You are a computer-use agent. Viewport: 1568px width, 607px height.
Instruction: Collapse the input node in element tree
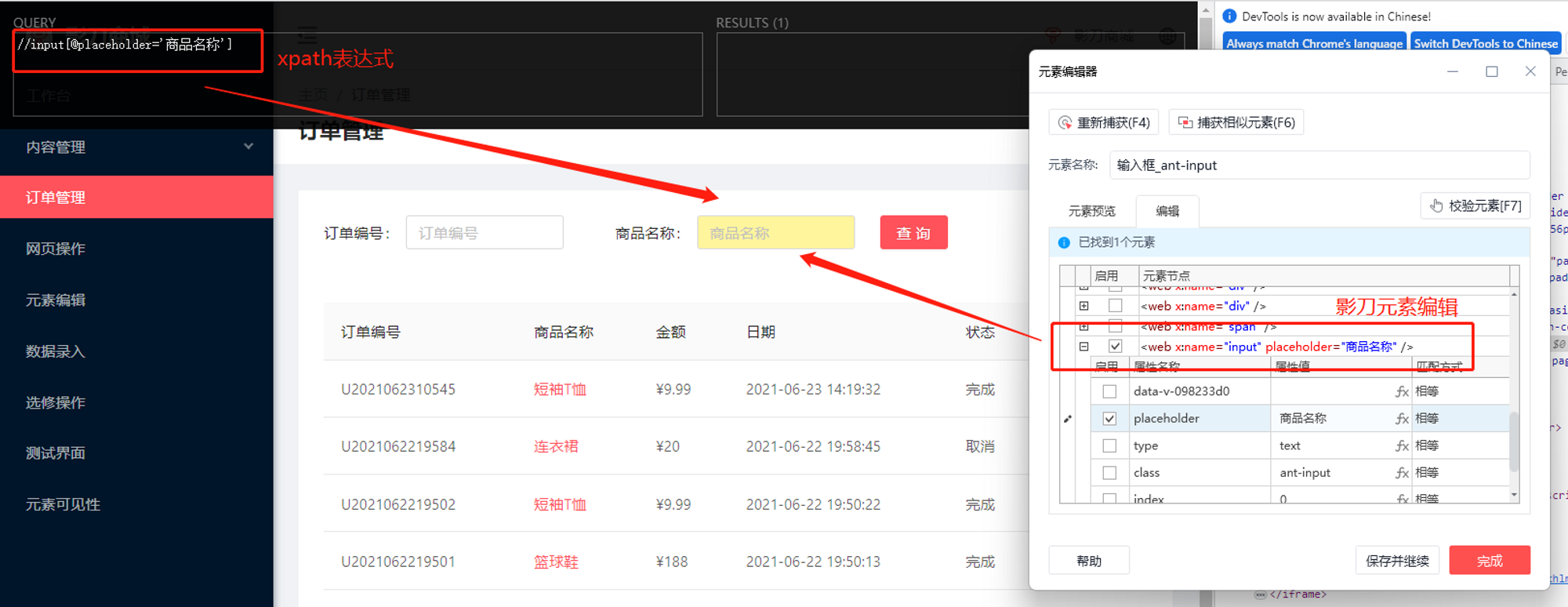tap(1083, 346)
